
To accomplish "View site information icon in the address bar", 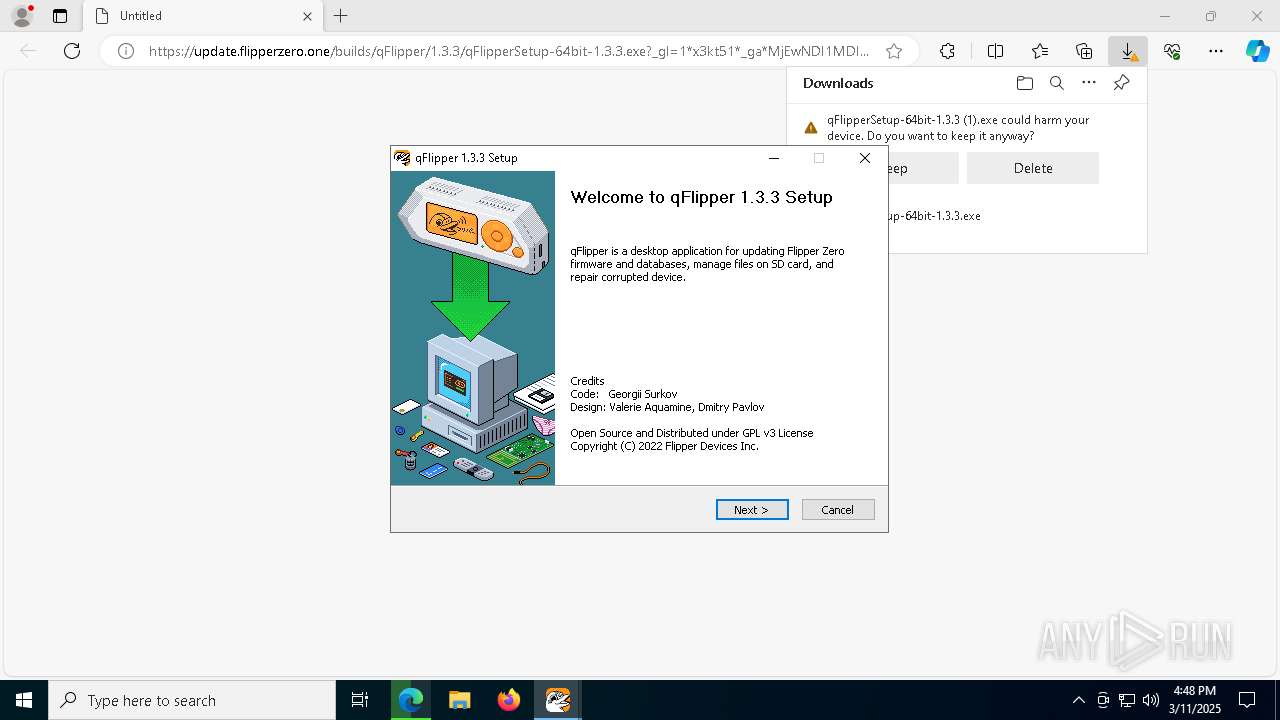I will [126, 51].
